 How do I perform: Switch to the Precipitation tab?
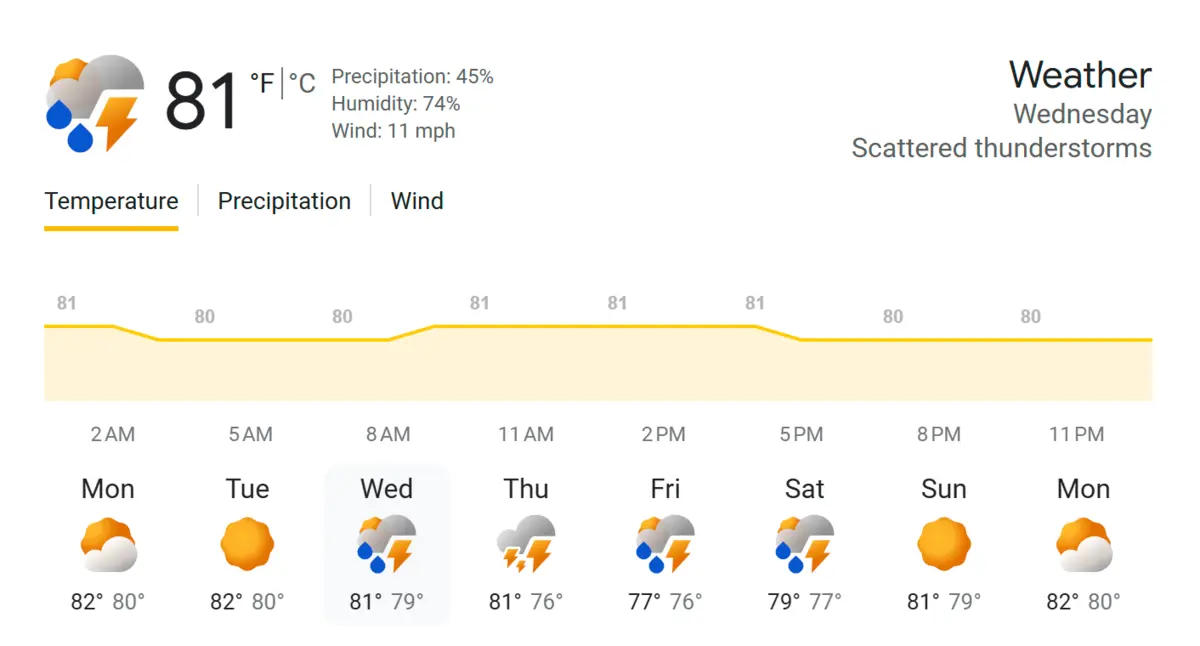[284, 201]
